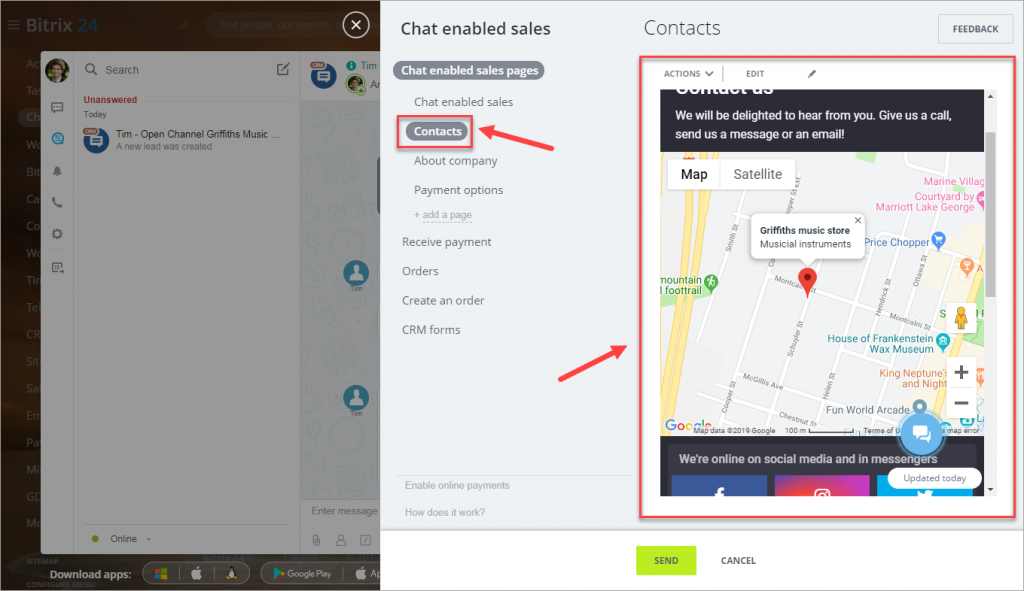This screenshot has width=1024, height=591.
Task: Click the pencil edit icon above preview
Action: (x=812, y=74)
